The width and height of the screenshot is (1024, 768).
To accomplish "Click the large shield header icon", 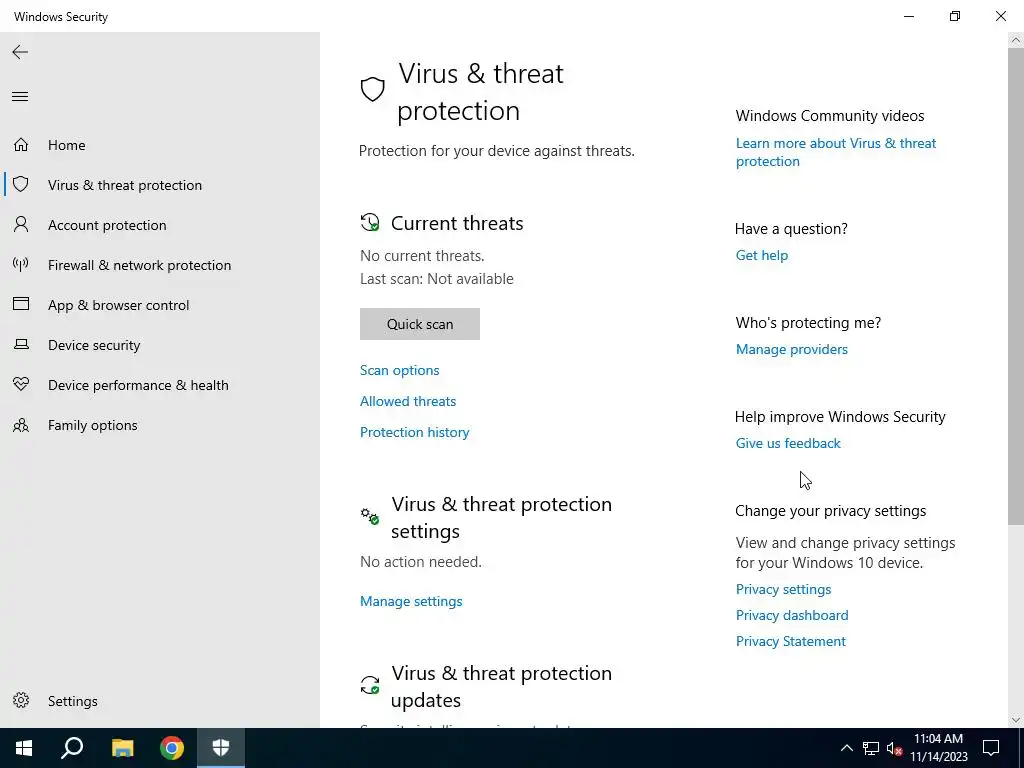I will pos(372,89).
